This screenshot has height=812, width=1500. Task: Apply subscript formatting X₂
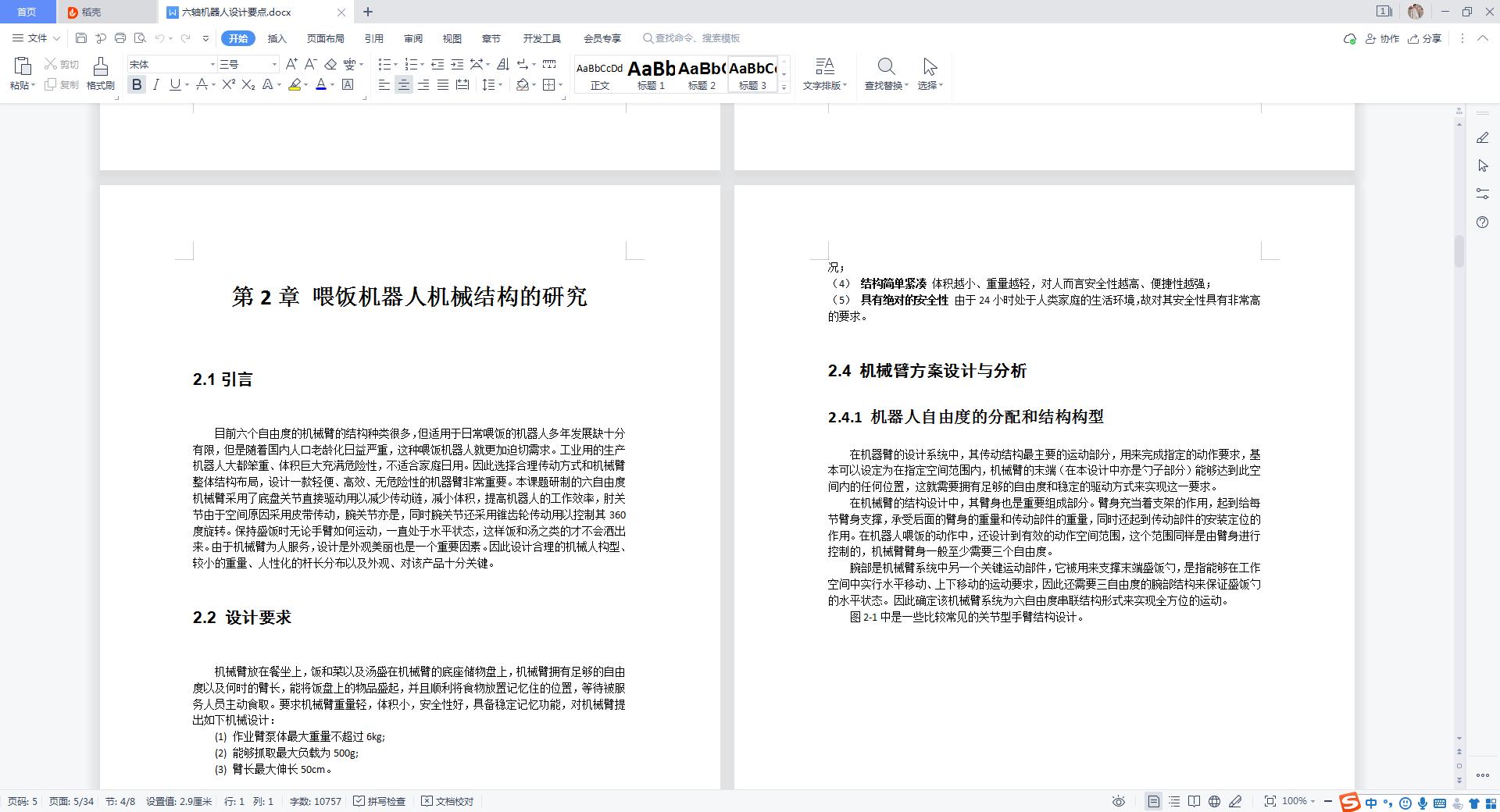(247, 85)
